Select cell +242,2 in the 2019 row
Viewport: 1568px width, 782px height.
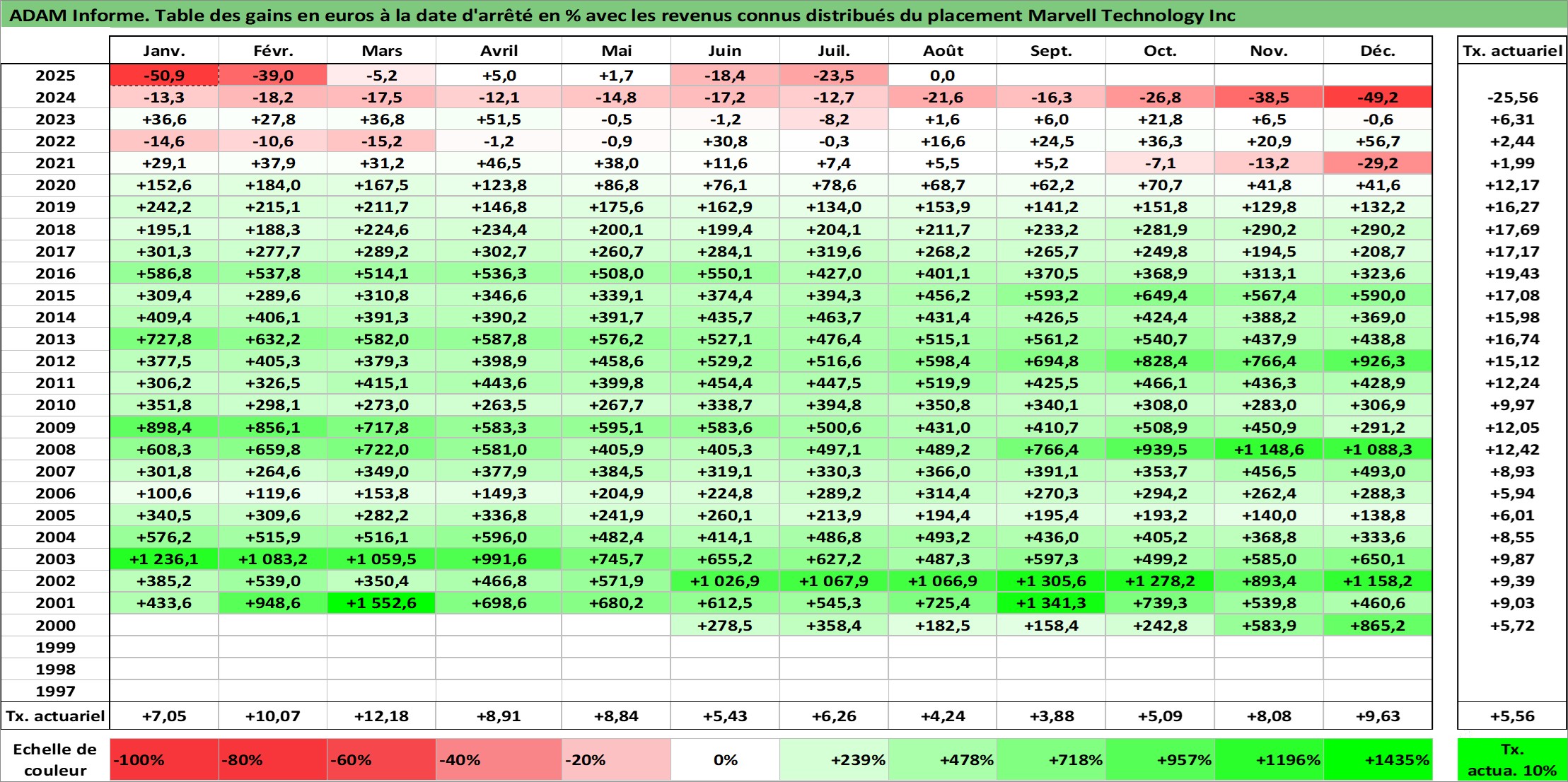(164, 207)
